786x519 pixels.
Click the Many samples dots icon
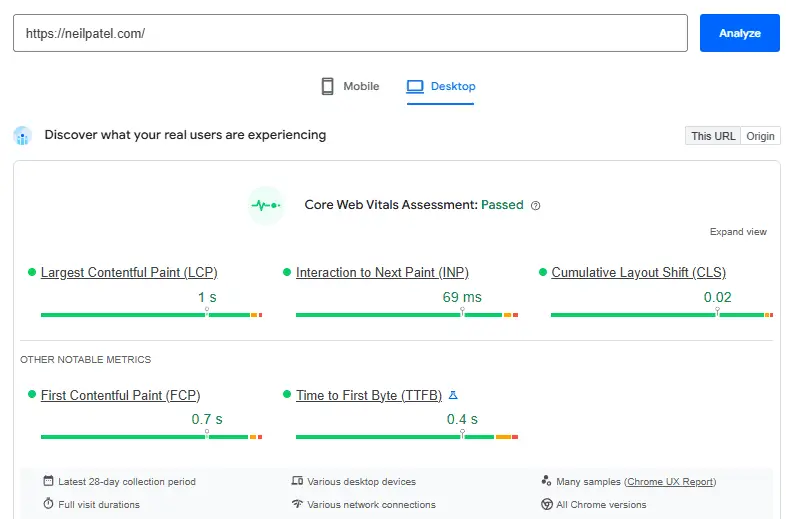point(546,481)
